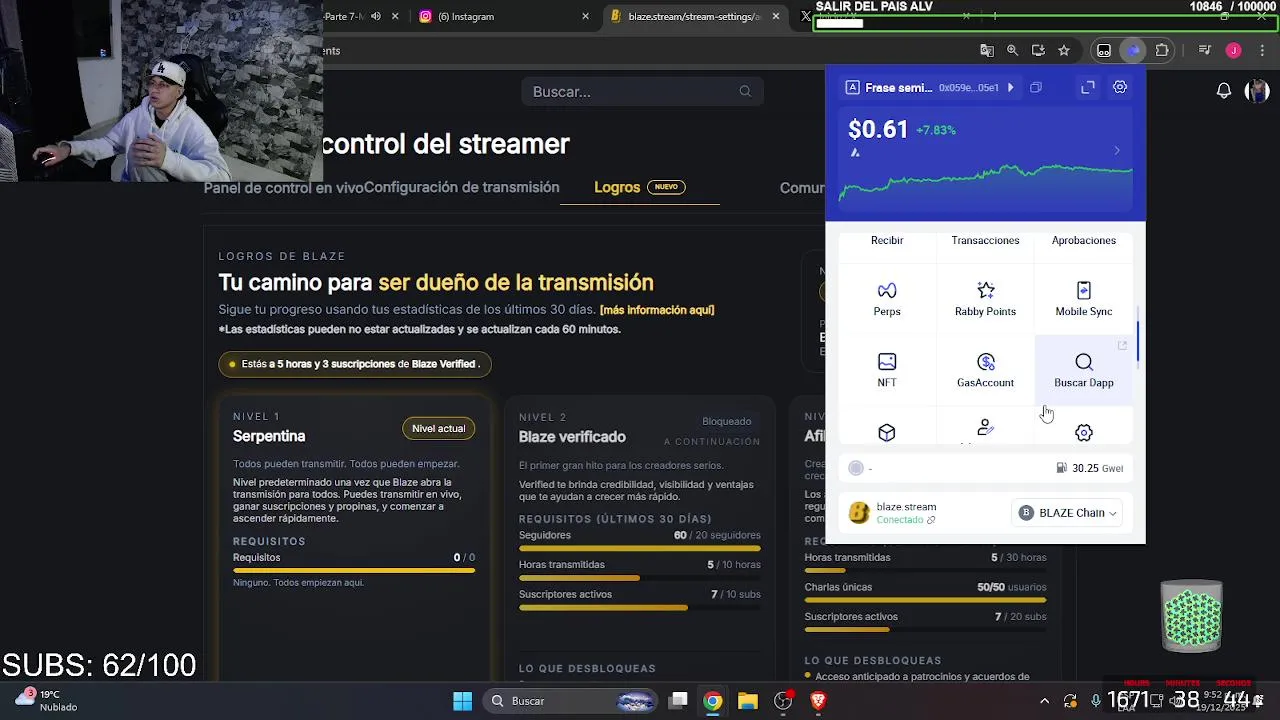Screen dimensions: 1280x720
Task: Click install app icon in address bar
Action: (1038, 50)
